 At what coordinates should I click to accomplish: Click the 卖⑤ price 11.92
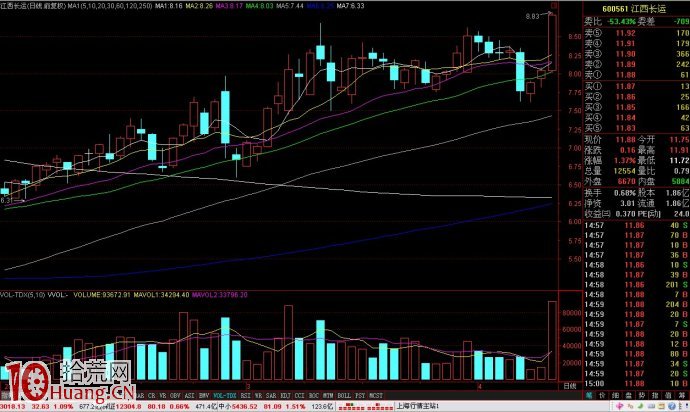coord(625,33)
